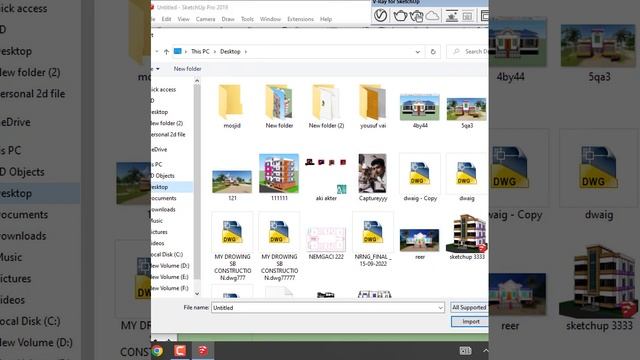Open the mosjid folder
640x360 pixels.
(232, 106)
